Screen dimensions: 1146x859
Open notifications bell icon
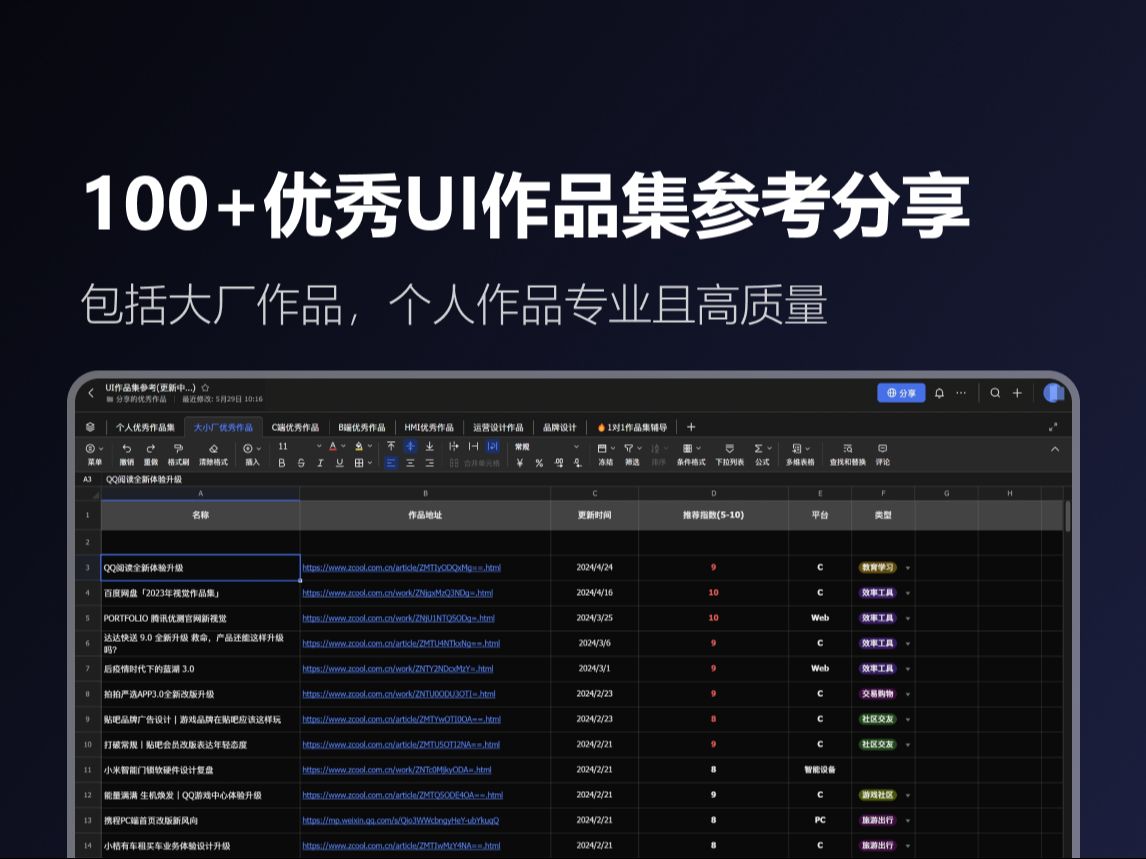point(939,393)
